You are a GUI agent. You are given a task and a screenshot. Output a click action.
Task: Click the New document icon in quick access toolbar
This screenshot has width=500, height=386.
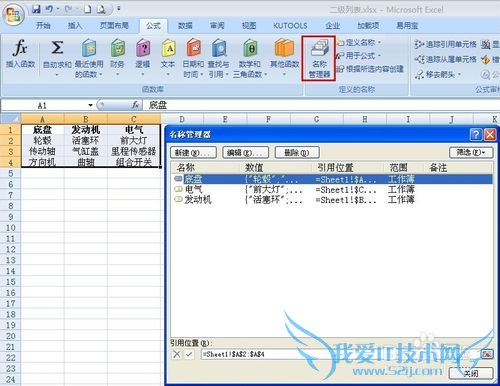pos(88,9)
